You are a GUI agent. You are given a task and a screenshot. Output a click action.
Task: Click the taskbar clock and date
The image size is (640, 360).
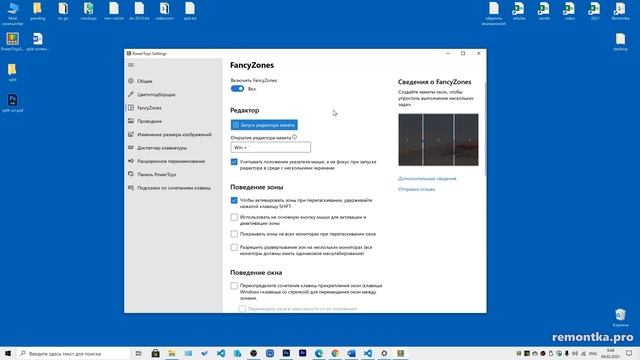pos(611,353)
